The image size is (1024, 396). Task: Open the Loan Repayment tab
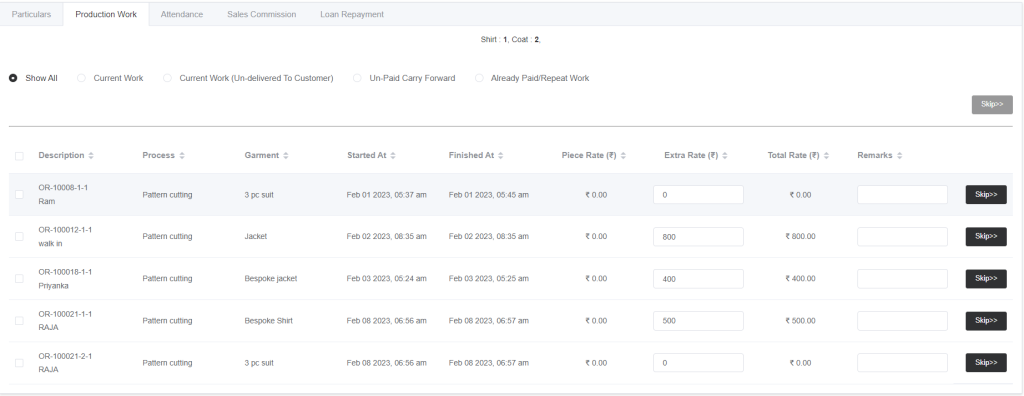(x=351, y=14)
